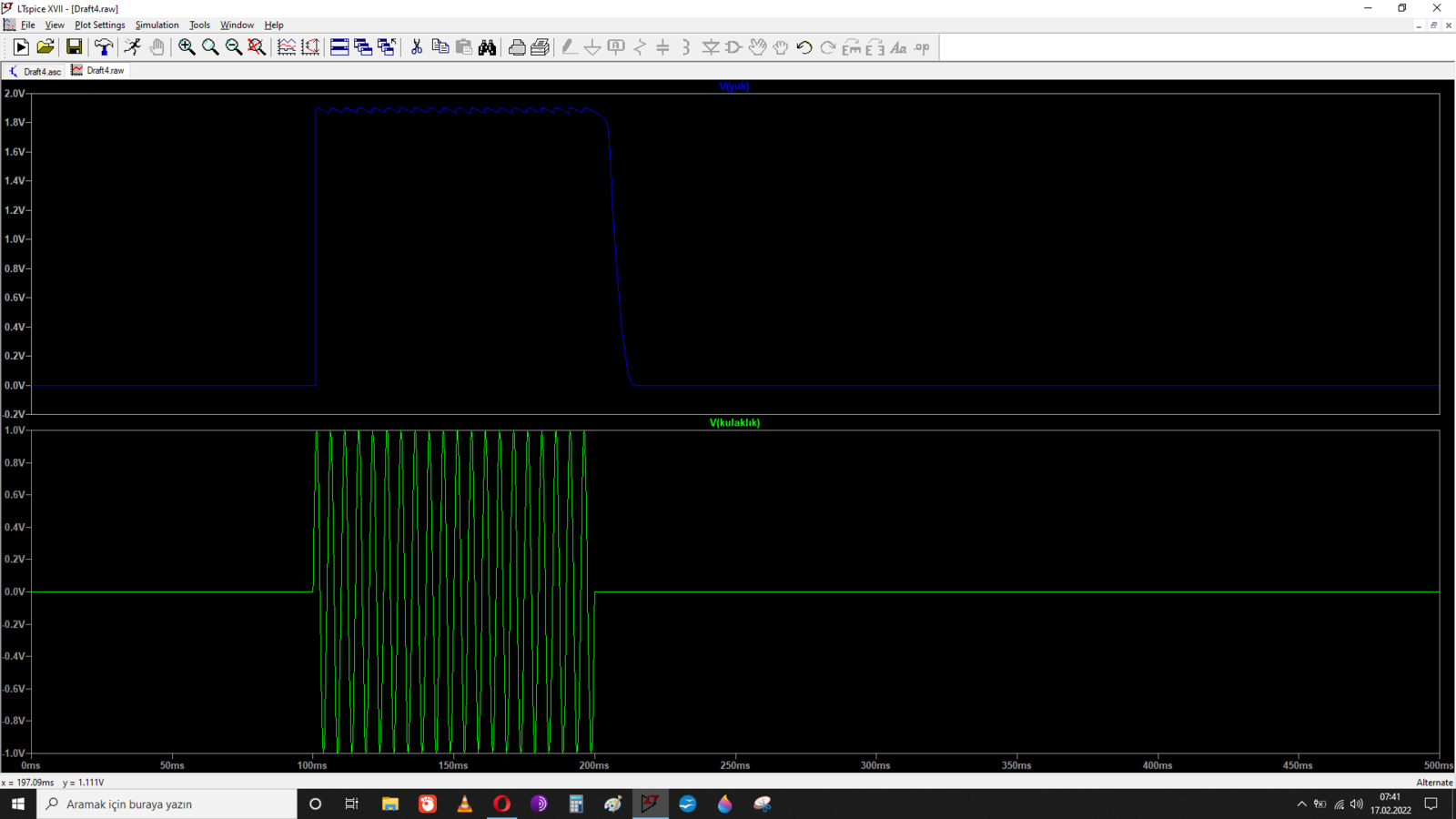Tile windows horizontally toolbar icon
Screen dimensions: 1456x819
coord(339,47)
